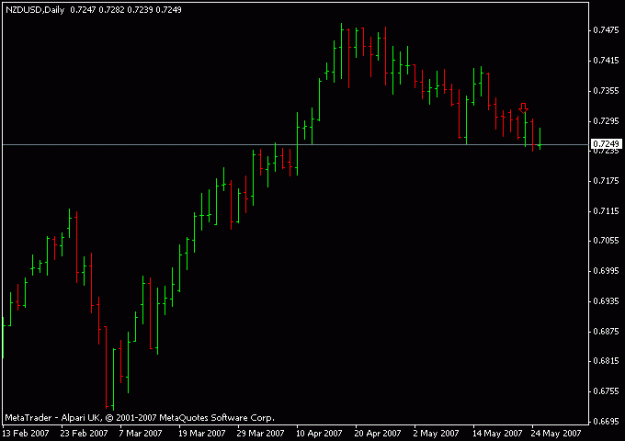Click the 24 May 2007 date label
This screenshot has height=441, width=625.
[x=556, y=433]
